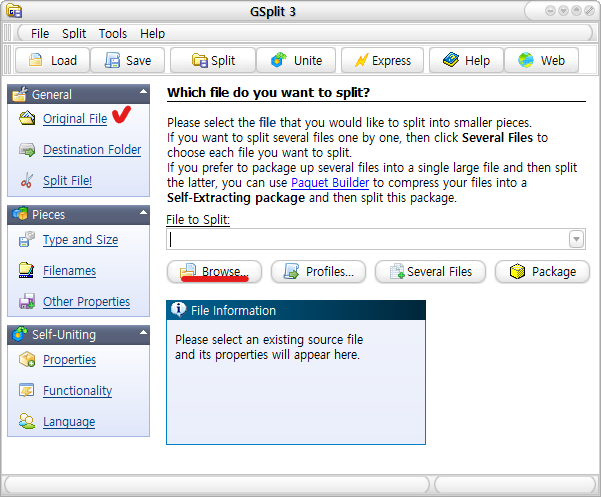Open the File to Split dropdown arrow

coord(576,239)
